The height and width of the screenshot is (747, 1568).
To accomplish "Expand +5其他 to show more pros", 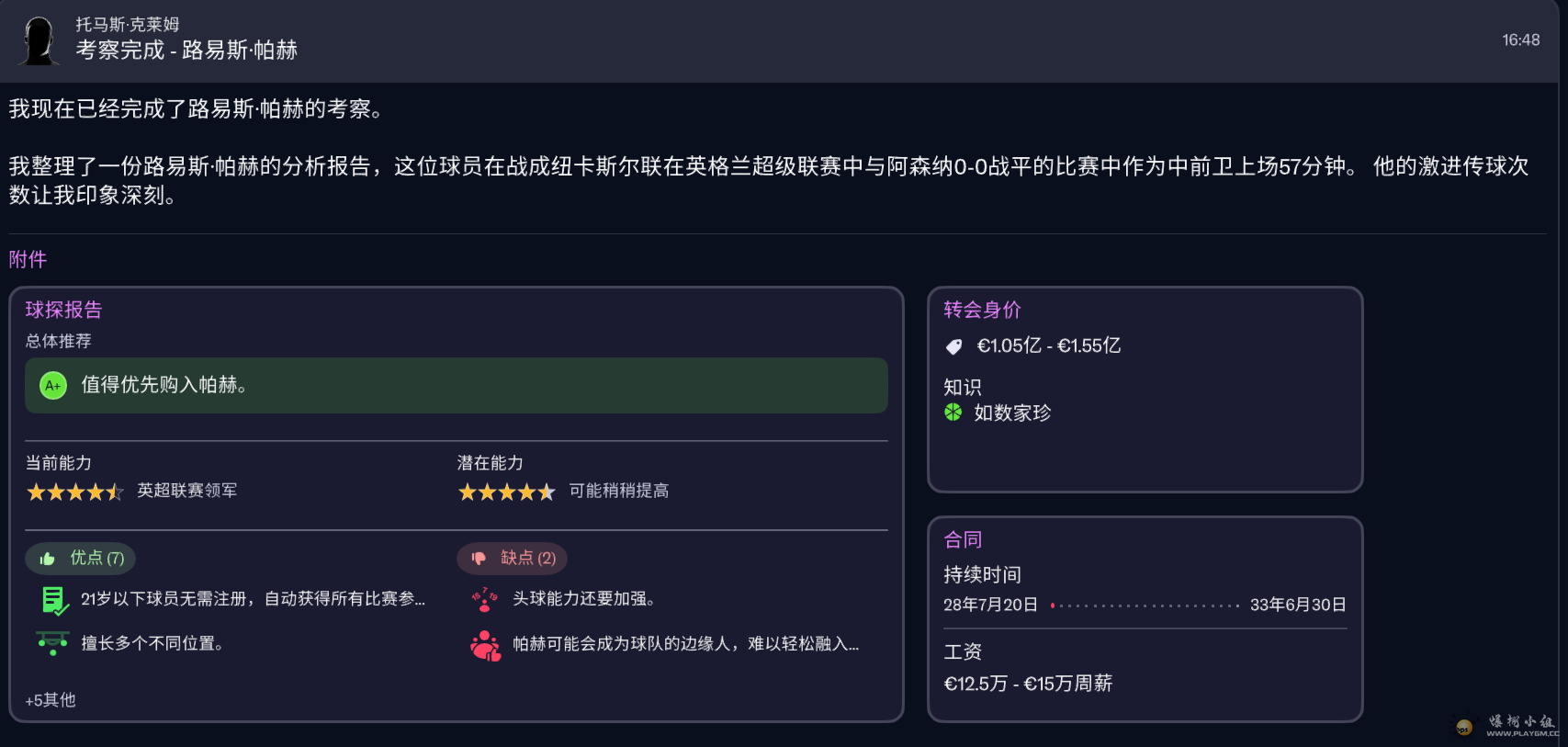I will click(51, 699).
